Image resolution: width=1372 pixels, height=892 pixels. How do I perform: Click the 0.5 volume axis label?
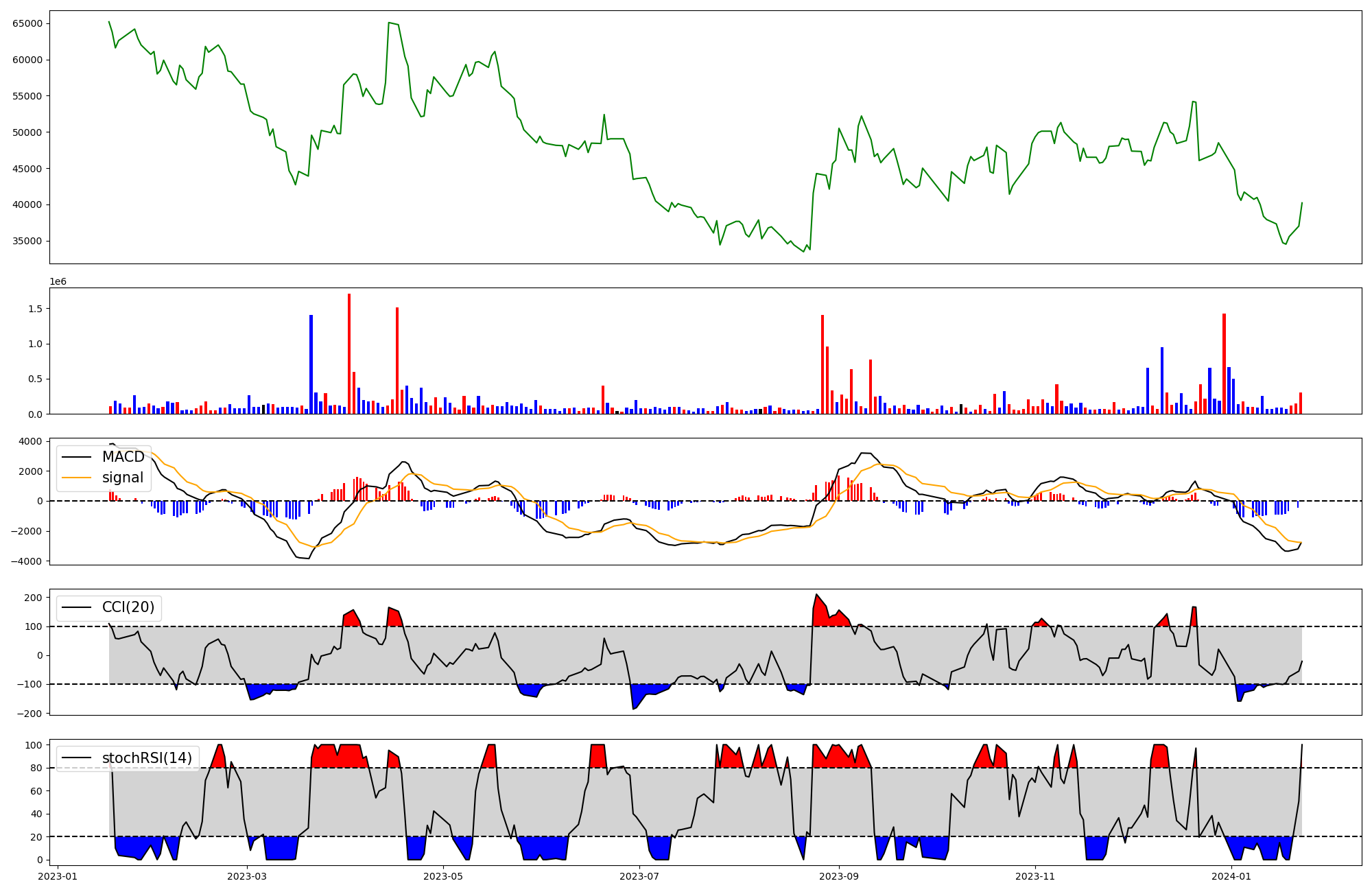[x=35, y=379]
